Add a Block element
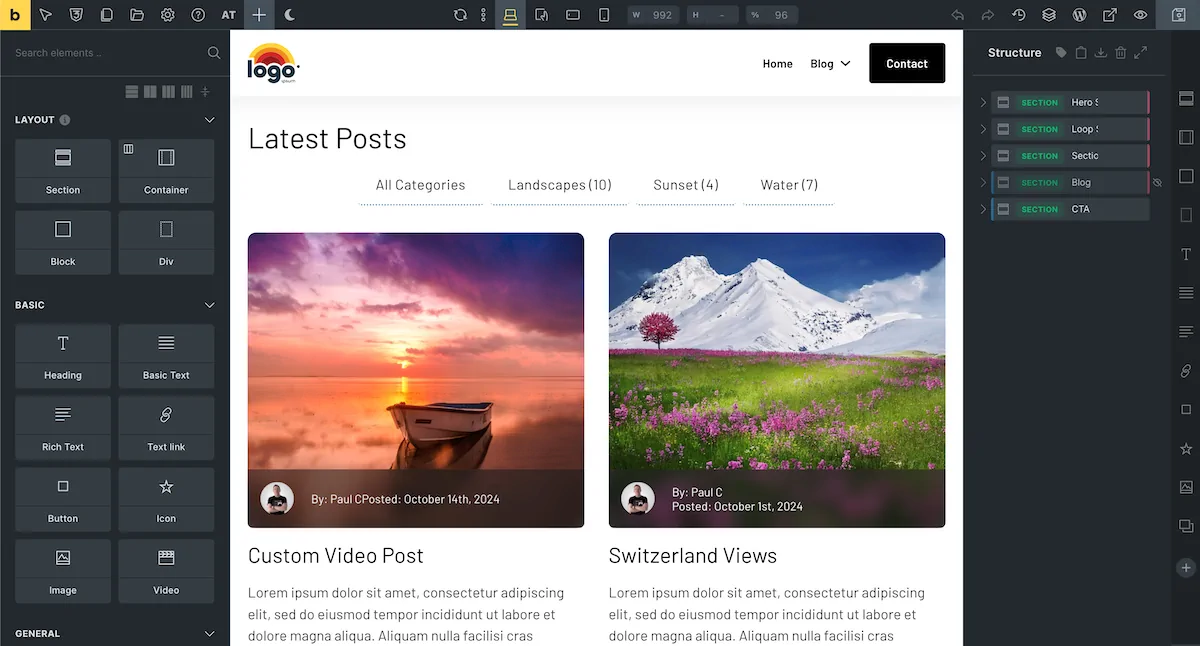 tap(63, 242)
